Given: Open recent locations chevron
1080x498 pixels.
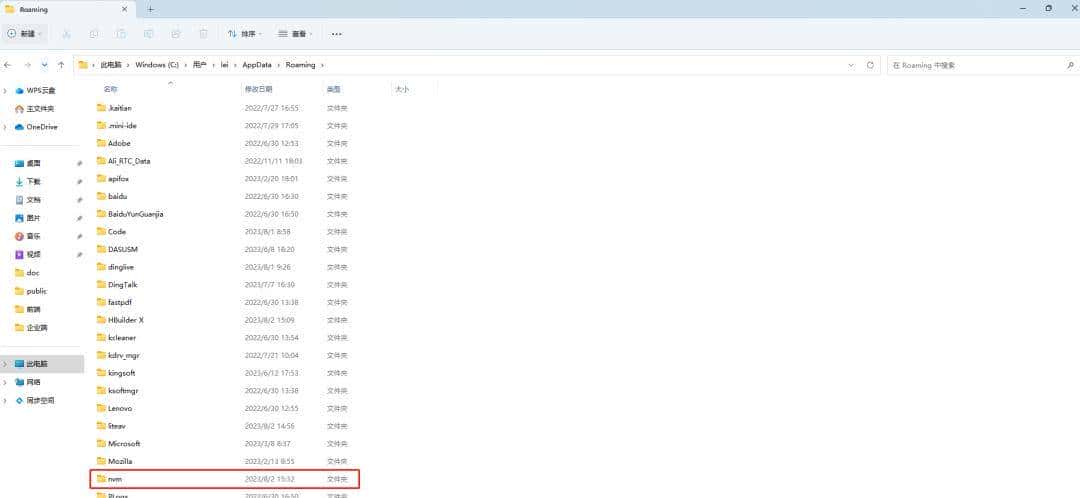Looking at the screenshot, I should click(x=45, y=65).
